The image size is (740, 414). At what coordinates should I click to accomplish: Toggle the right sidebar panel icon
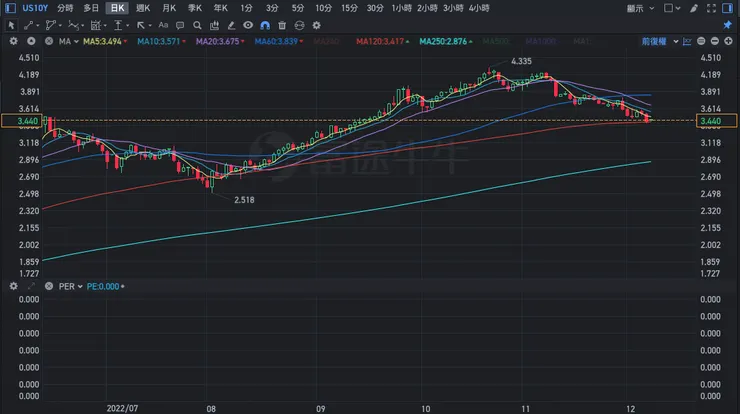tap(728, 8)
